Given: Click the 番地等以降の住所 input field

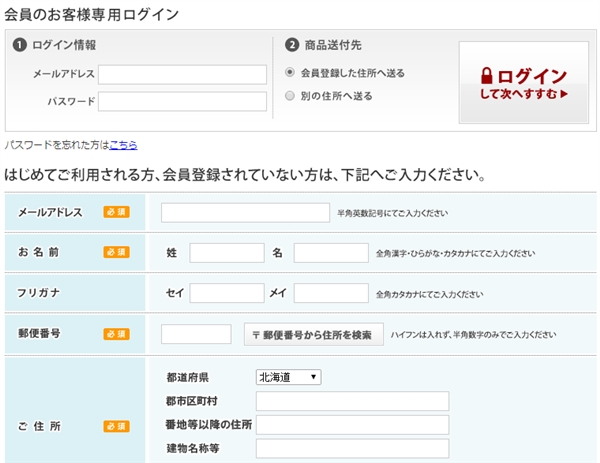Looking at the screenshot, I should click(352, 425).
